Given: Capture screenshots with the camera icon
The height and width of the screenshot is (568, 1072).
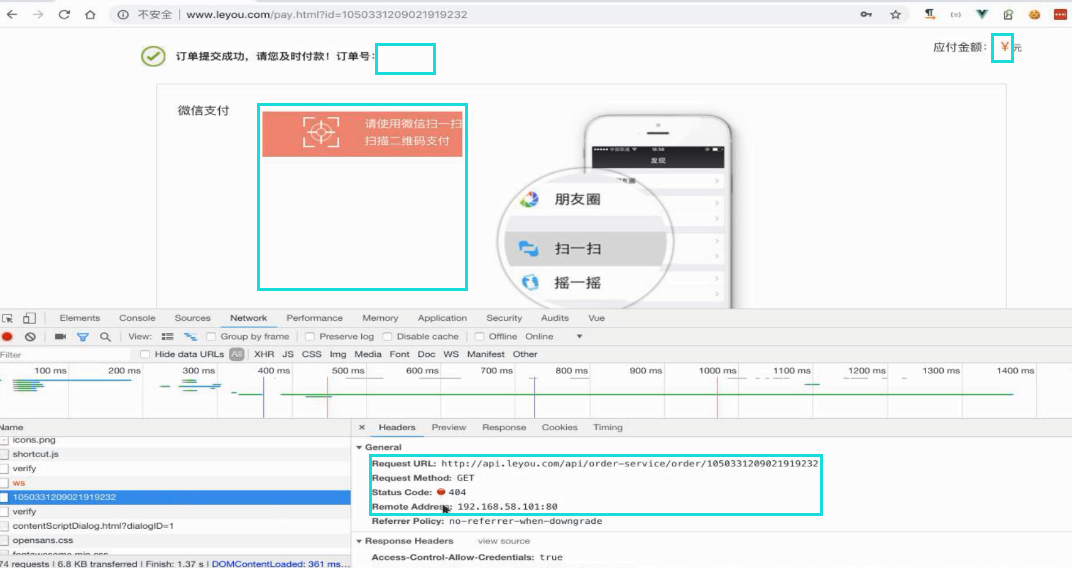Looking at the screenshot, I should tap(60, 336).
